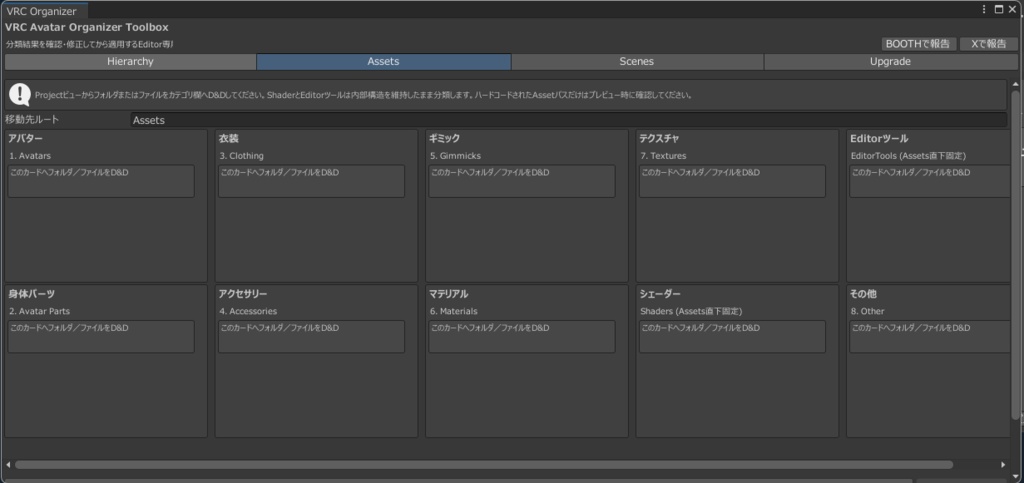The image size is (1024, 483).
Task: Click the 'VRC Avatar Organizer Toolbox' title
Action: coord(87,27)
